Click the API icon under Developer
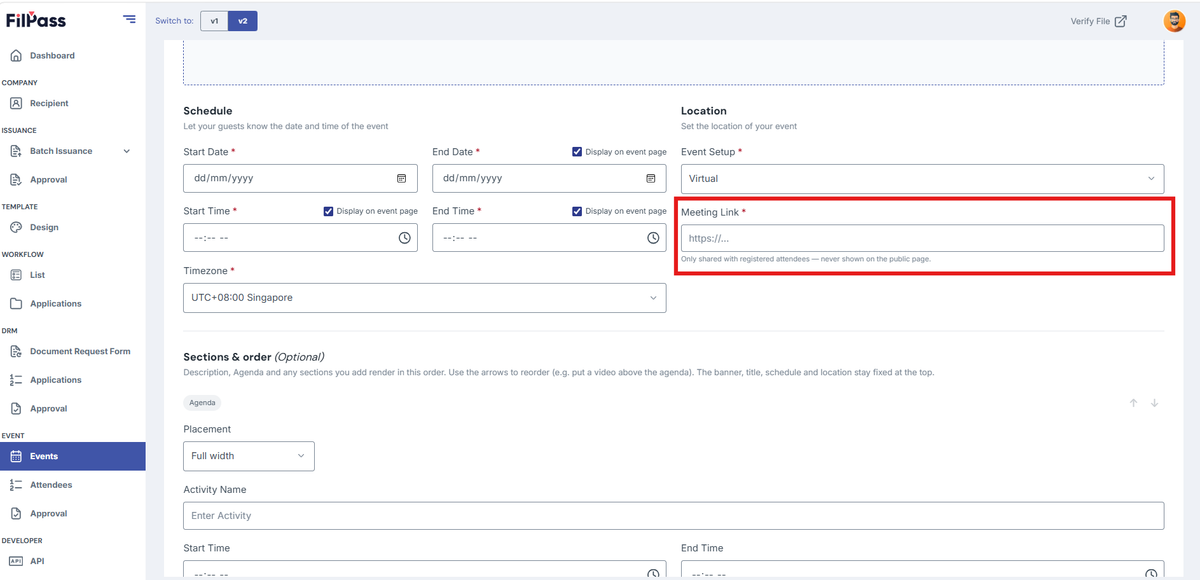1200x580 pixels. [x=15, y=561]
